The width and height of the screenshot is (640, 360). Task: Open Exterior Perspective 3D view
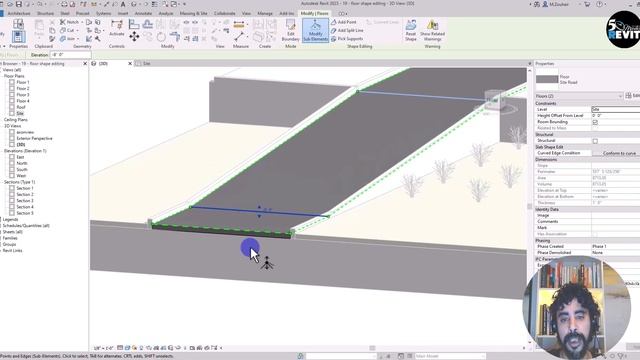(34, 138)
